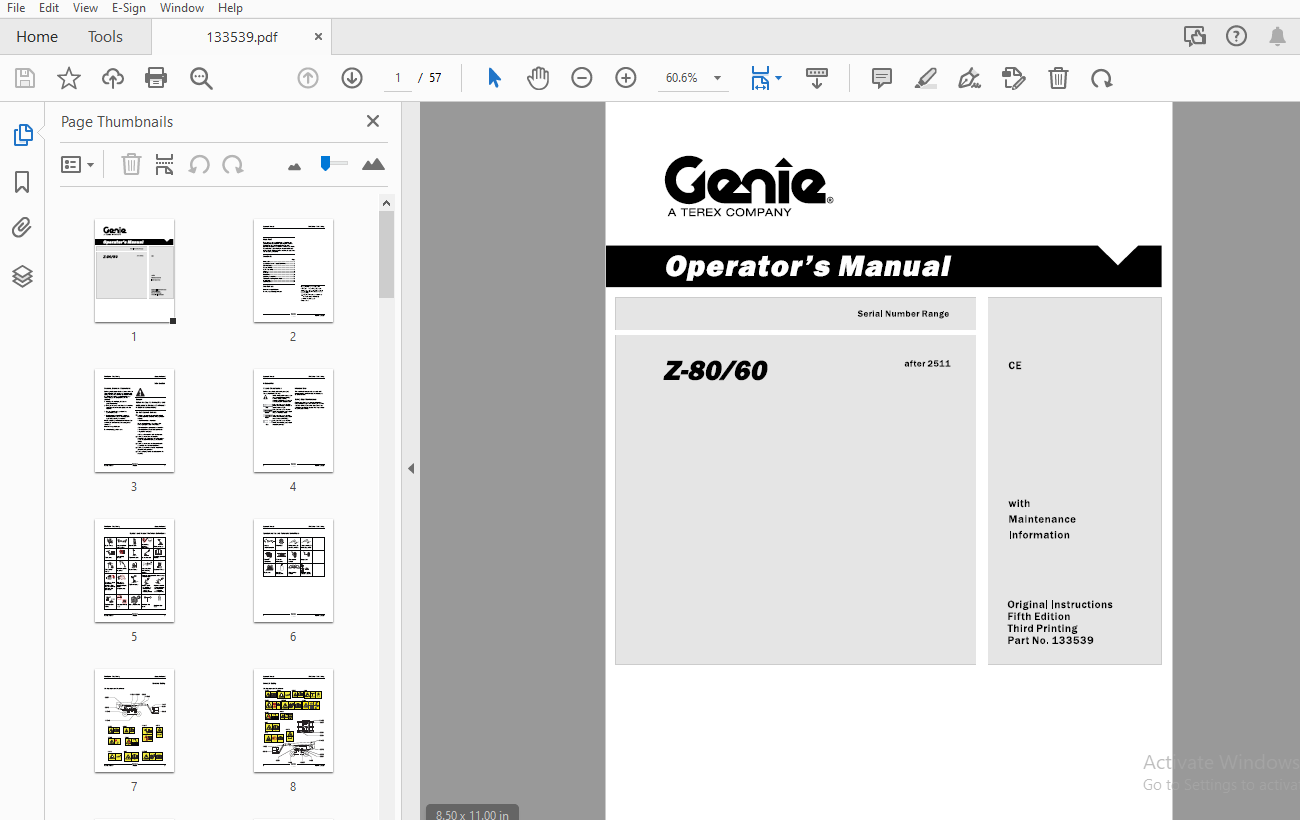Open the Attachments paperclip panel
This screenshot has height=820, width=1300.
pos(22,228)
